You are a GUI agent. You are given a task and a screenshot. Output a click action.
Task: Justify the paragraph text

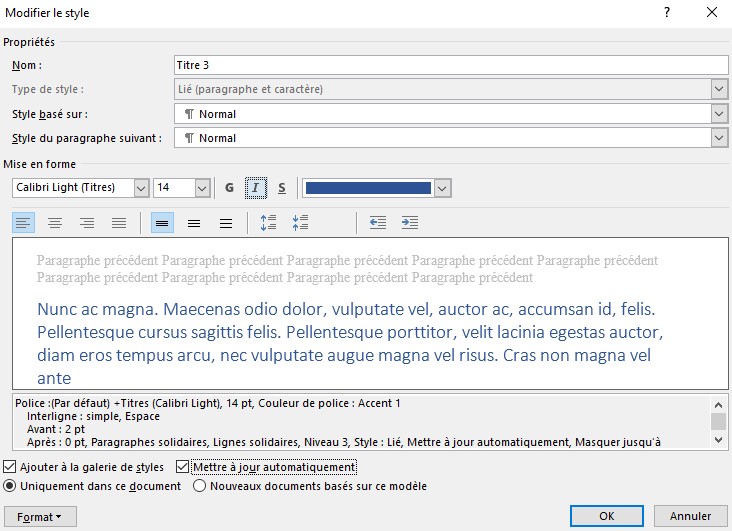click(119, 223)
